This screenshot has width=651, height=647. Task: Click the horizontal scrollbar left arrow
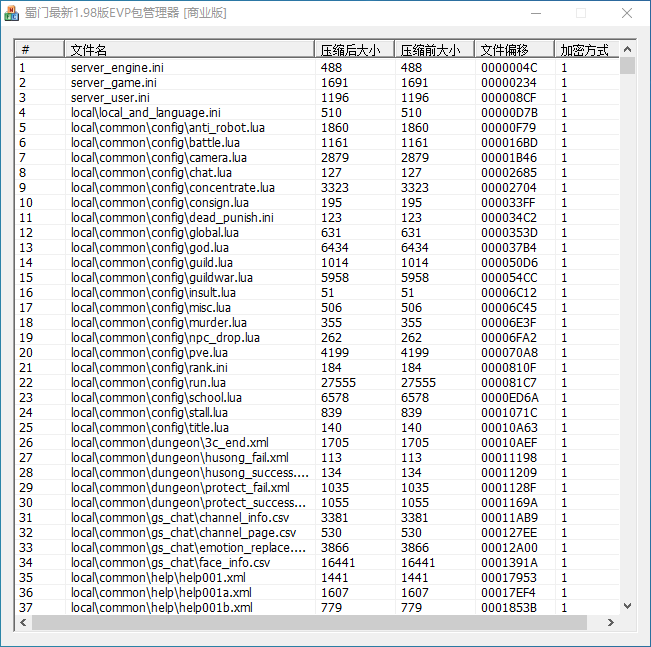(x=23, y=622)
